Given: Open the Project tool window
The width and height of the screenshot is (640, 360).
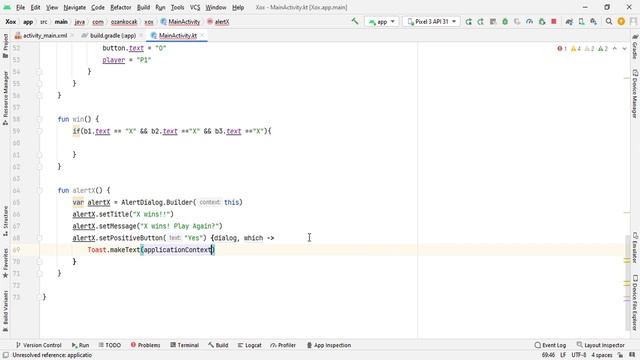Looking at the screenshot, I should click(5, 46).
